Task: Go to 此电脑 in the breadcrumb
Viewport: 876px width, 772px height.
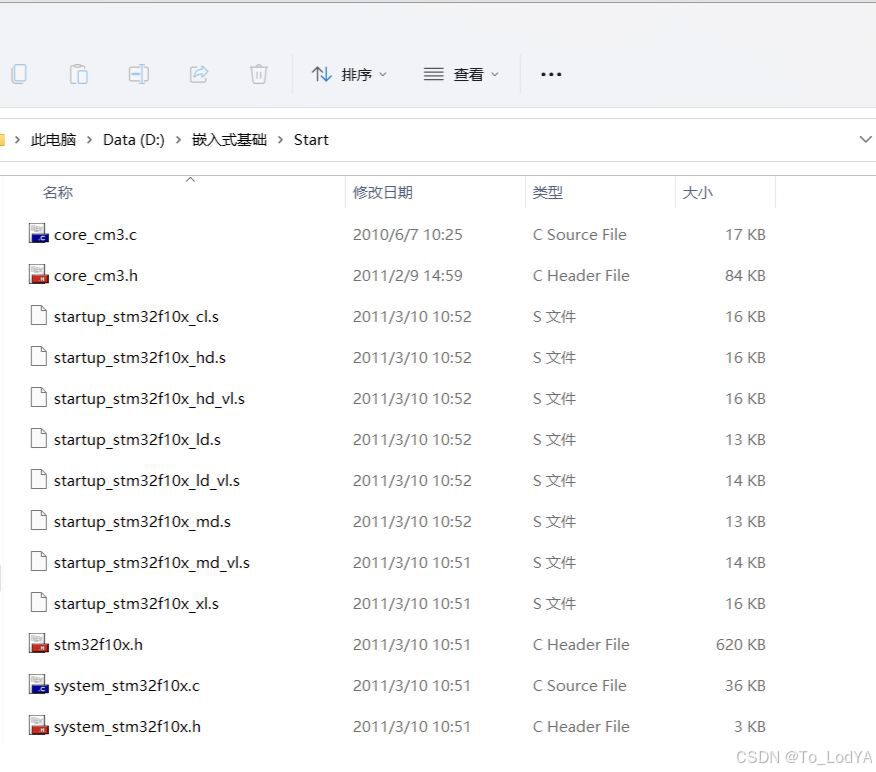Action: pyautogui.click(x=53, y=140)
